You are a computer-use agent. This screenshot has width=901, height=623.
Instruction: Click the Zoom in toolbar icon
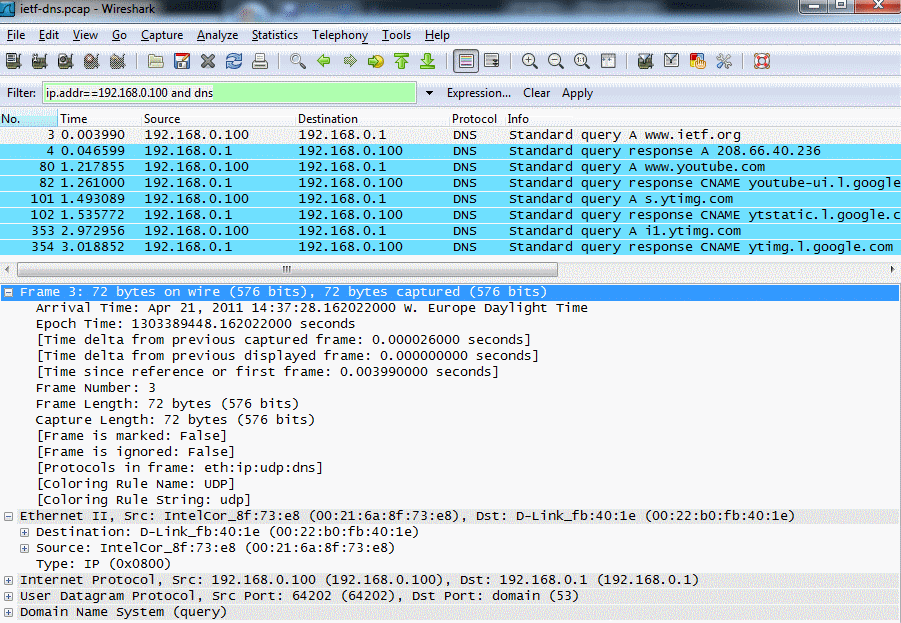pyautogui.click(x=530, y=61)
